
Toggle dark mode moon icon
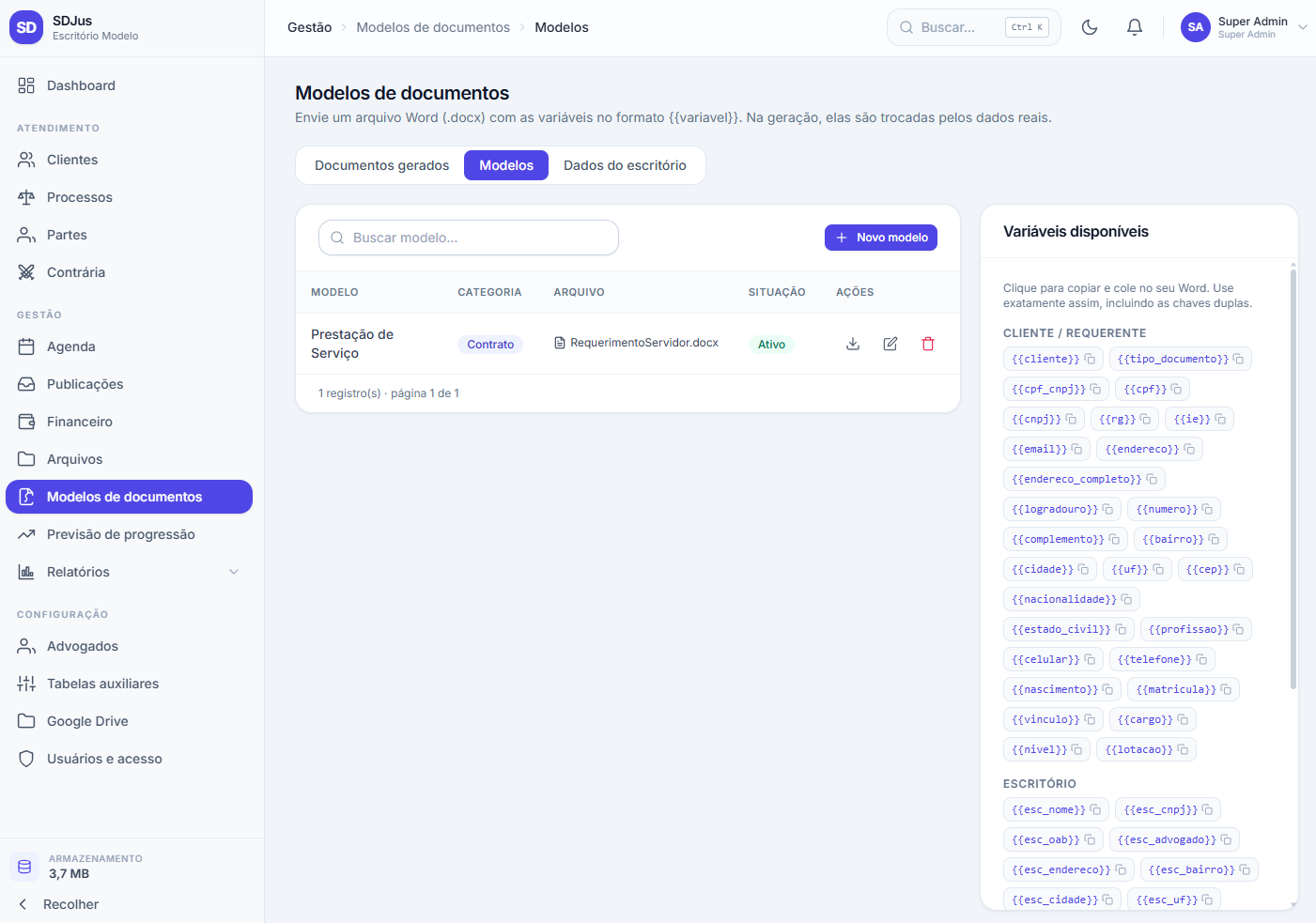(x=1090, y=27)
